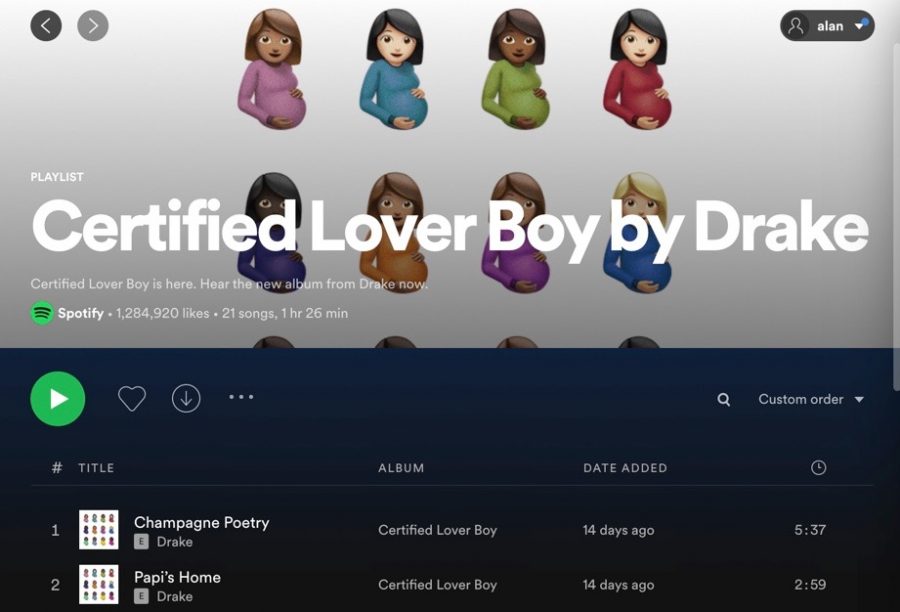Go forward using the right arrow button
Screen dimensions: 900x612
click(x=93, y=25)
